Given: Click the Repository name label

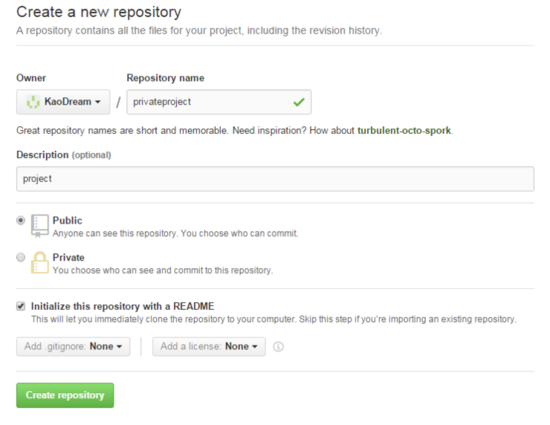Looking at the screenshot, I should [x=165, y=78].
